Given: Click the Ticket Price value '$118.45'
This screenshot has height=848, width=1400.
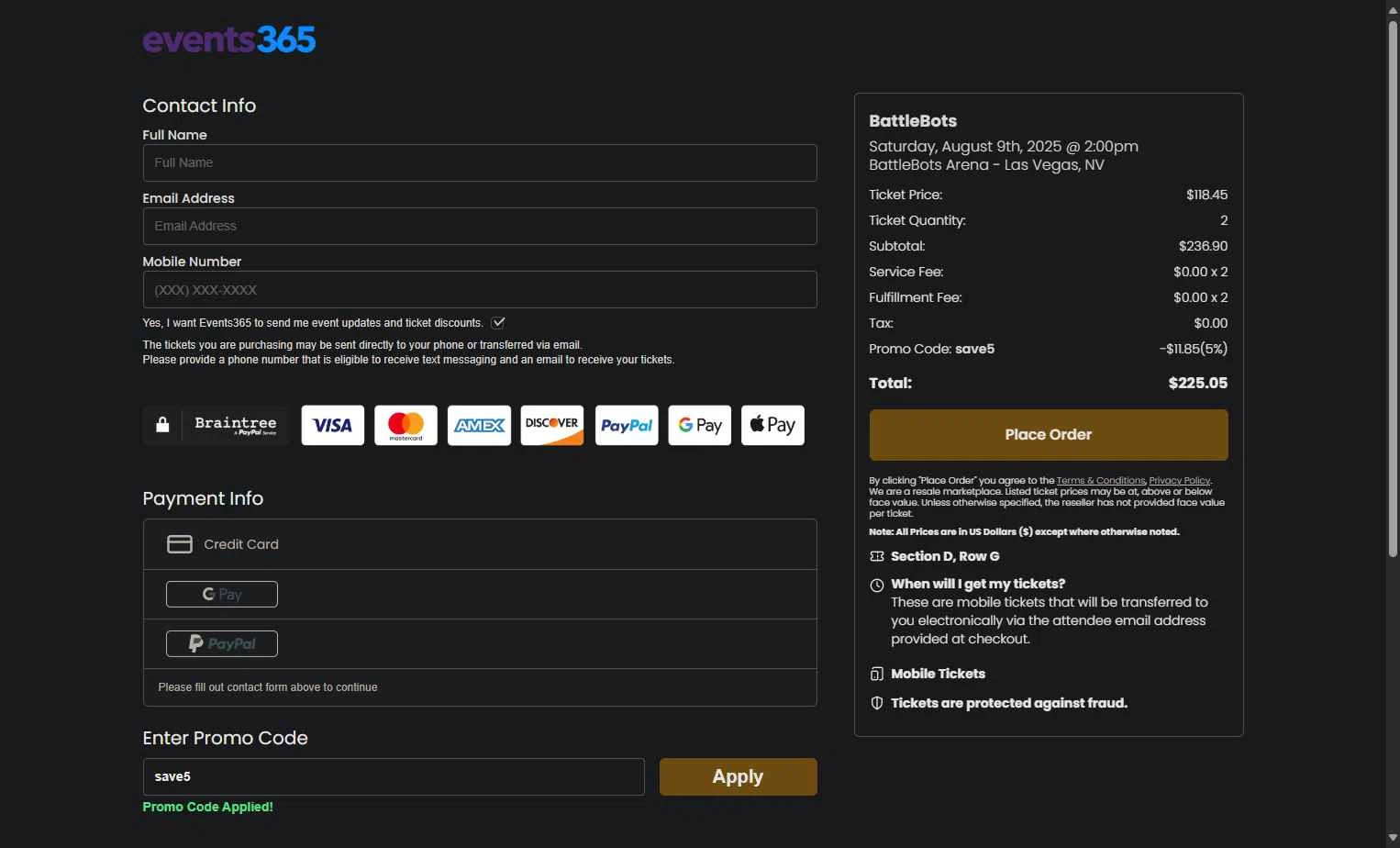Looking at the screenshot, I should [1207, 195].
